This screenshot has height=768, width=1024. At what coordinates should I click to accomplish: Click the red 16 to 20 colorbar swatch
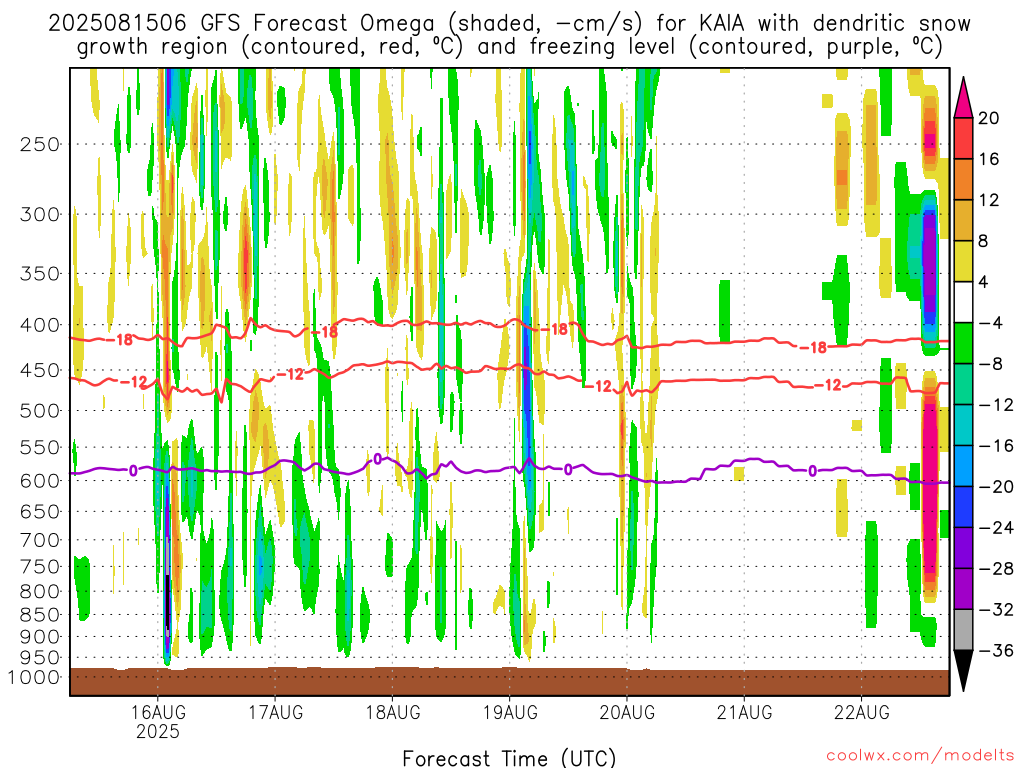(963, 138)
